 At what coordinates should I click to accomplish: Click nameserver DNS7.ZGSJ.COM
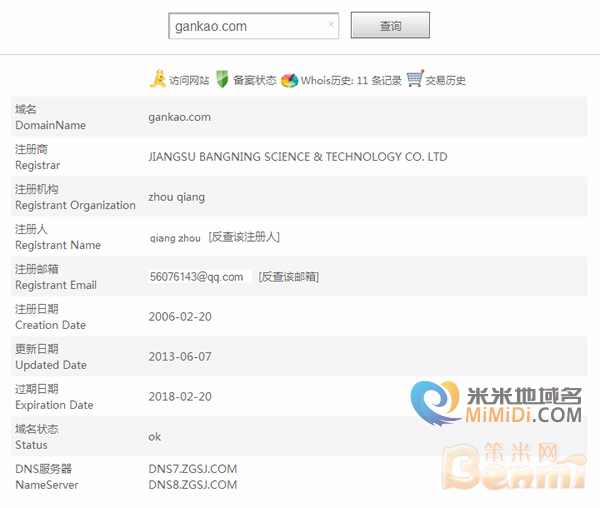click(x=193, y=469)
